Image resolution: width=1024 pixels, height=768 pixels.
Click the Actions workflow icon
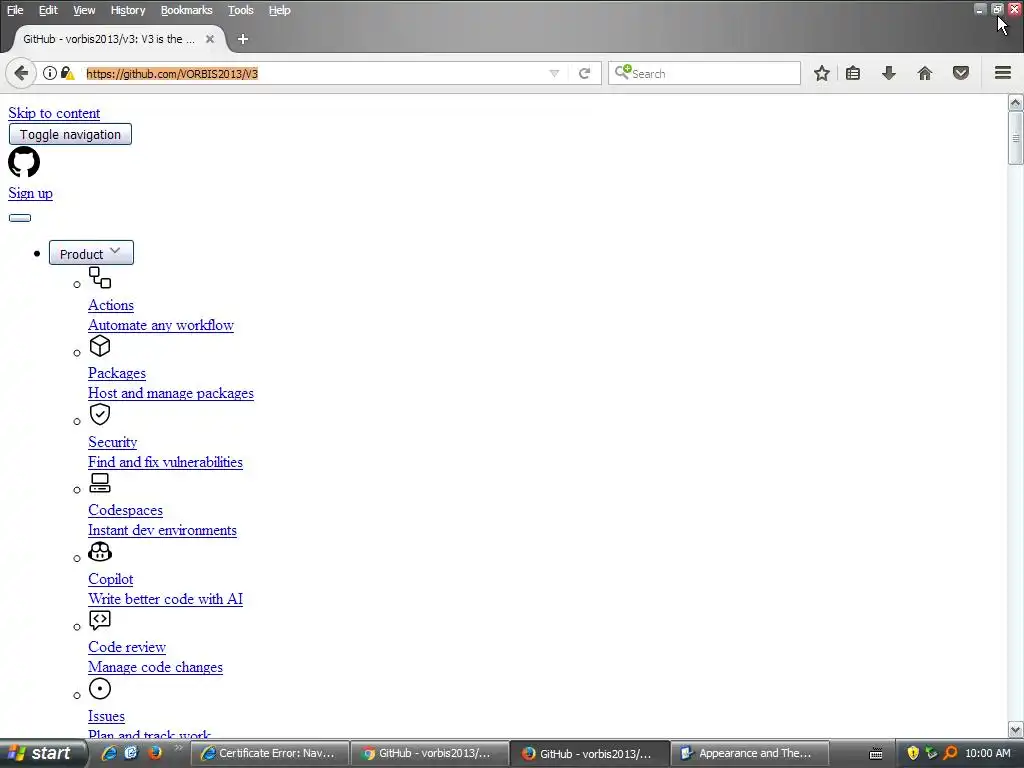pos(100,278)
